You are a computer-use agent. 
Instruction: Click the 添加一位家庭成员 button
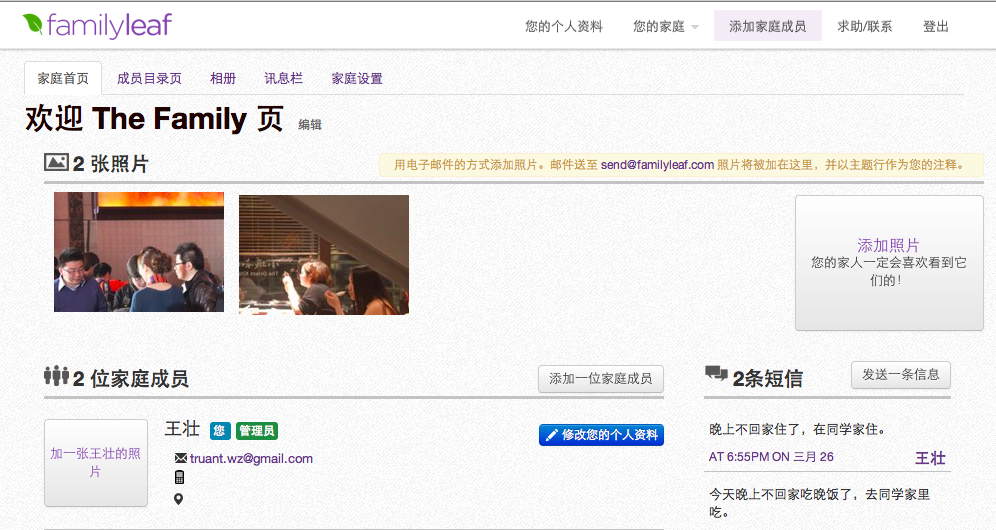coord(601,379)
